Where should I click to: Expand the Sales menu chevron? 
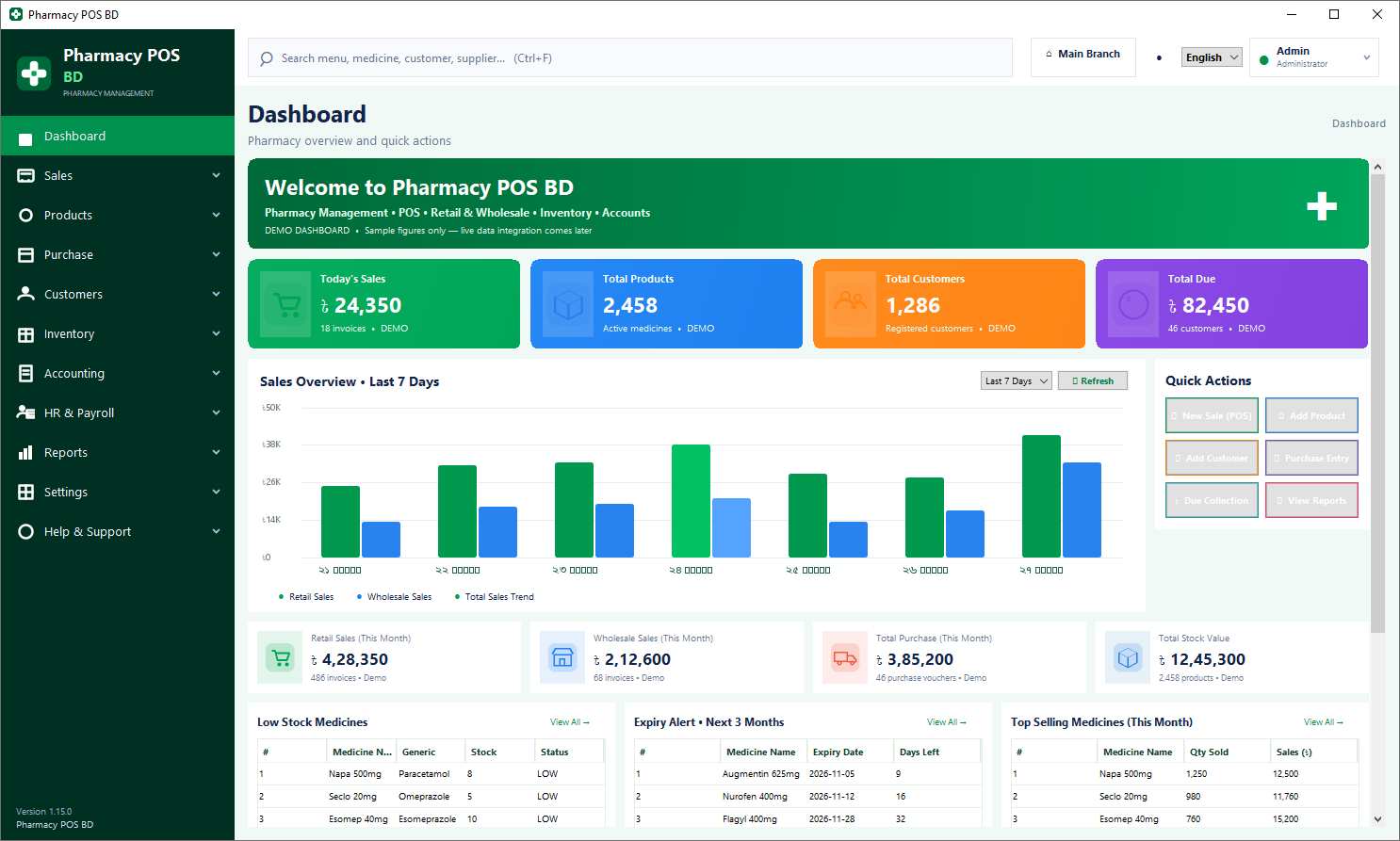(x=217, y=175)
